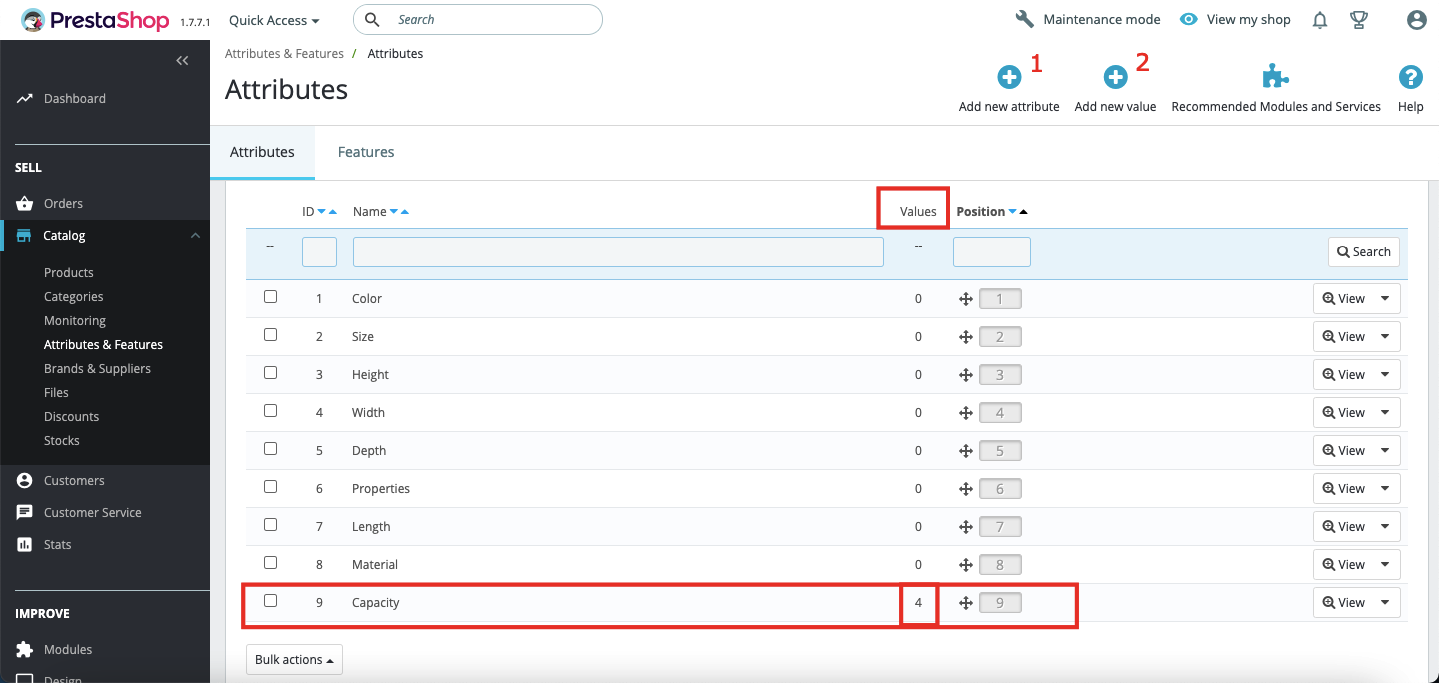This screenshot has height=683, width=1439.
Task: Open the action dropdown arrow for Size row
Action: (x=1385, y=337)
